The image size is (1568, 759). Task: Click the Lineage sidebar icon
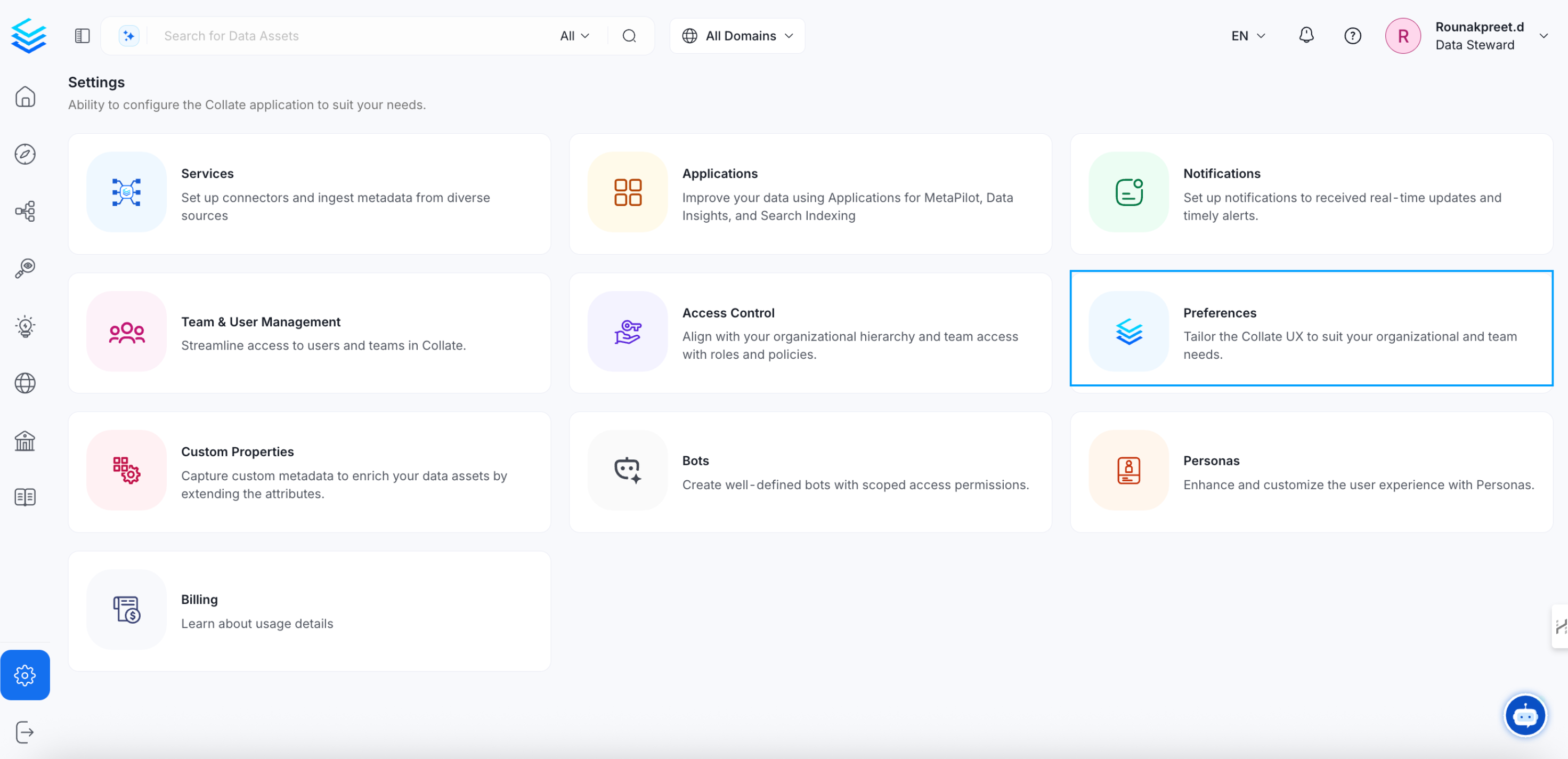25,212
